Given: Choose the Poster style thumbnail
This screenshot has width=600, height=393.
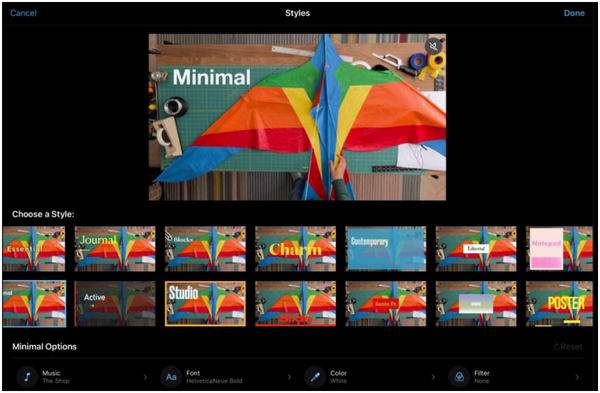Looking at the screenshot, I should (559, 304).
